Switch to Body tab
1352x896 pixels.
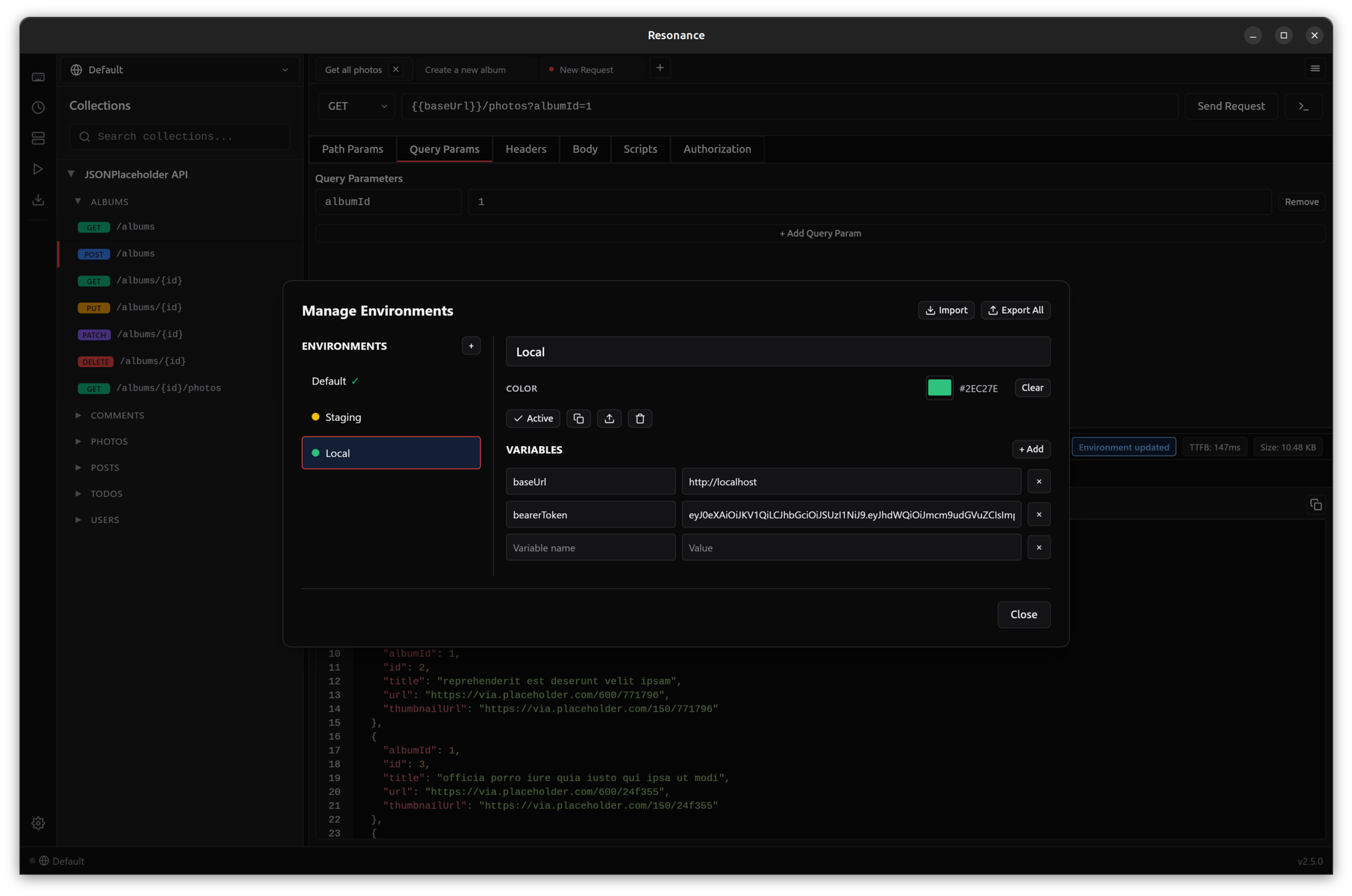585,149
